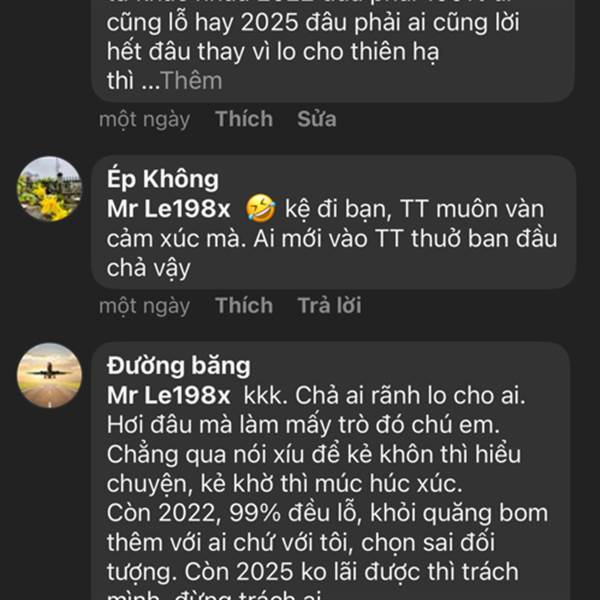
Task: Open Mr Le198x mention in Ép Không's comment
Action: [x=168, y=209]
